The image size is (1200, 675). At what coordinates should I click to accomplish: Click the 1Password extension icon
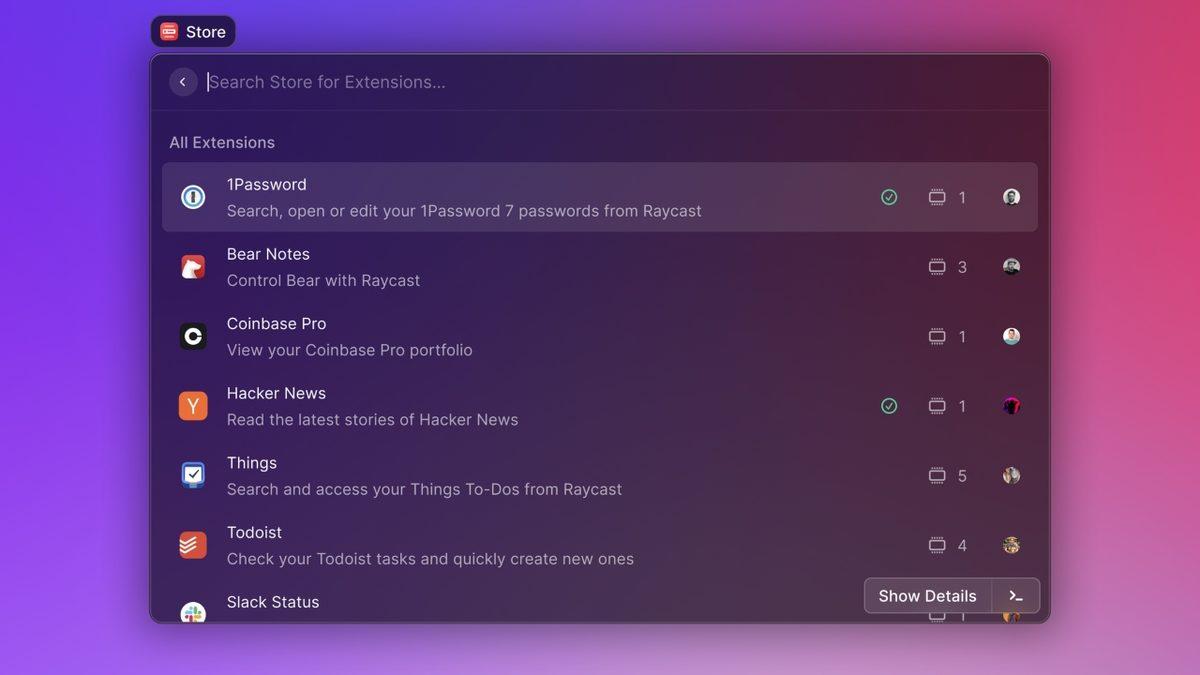193,197
